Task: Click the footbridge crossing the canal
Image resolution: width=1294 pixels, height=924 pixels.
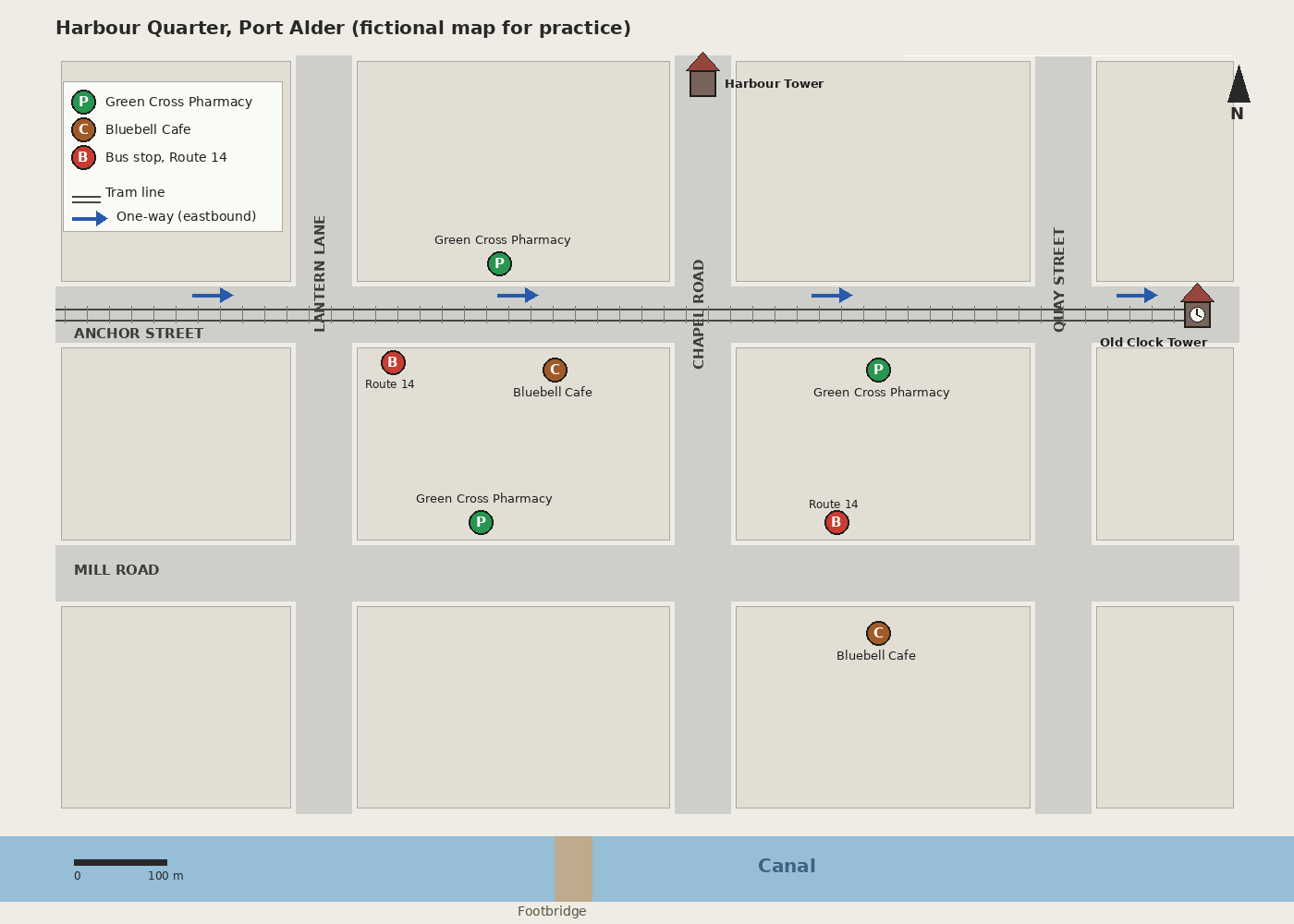Action: (x=573, y=869)
